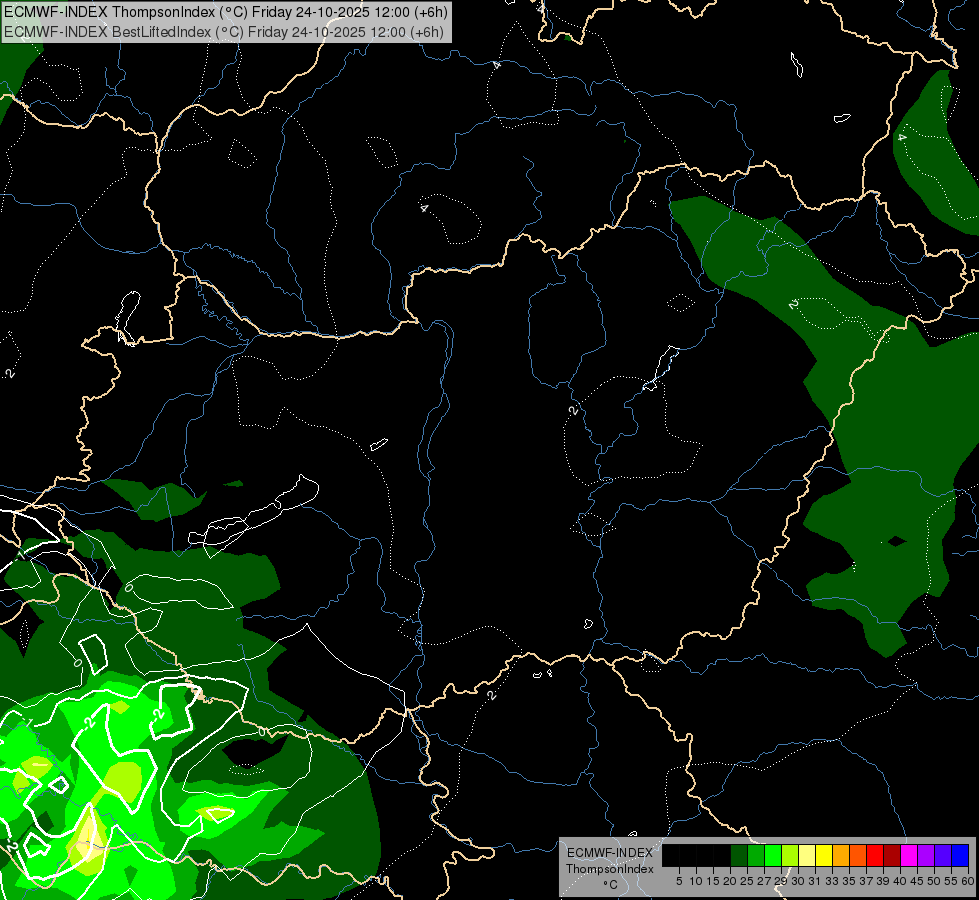979x900 pixels.
Task: Click the bright green 27–29 legend swatch
Action: coord(773,855)
